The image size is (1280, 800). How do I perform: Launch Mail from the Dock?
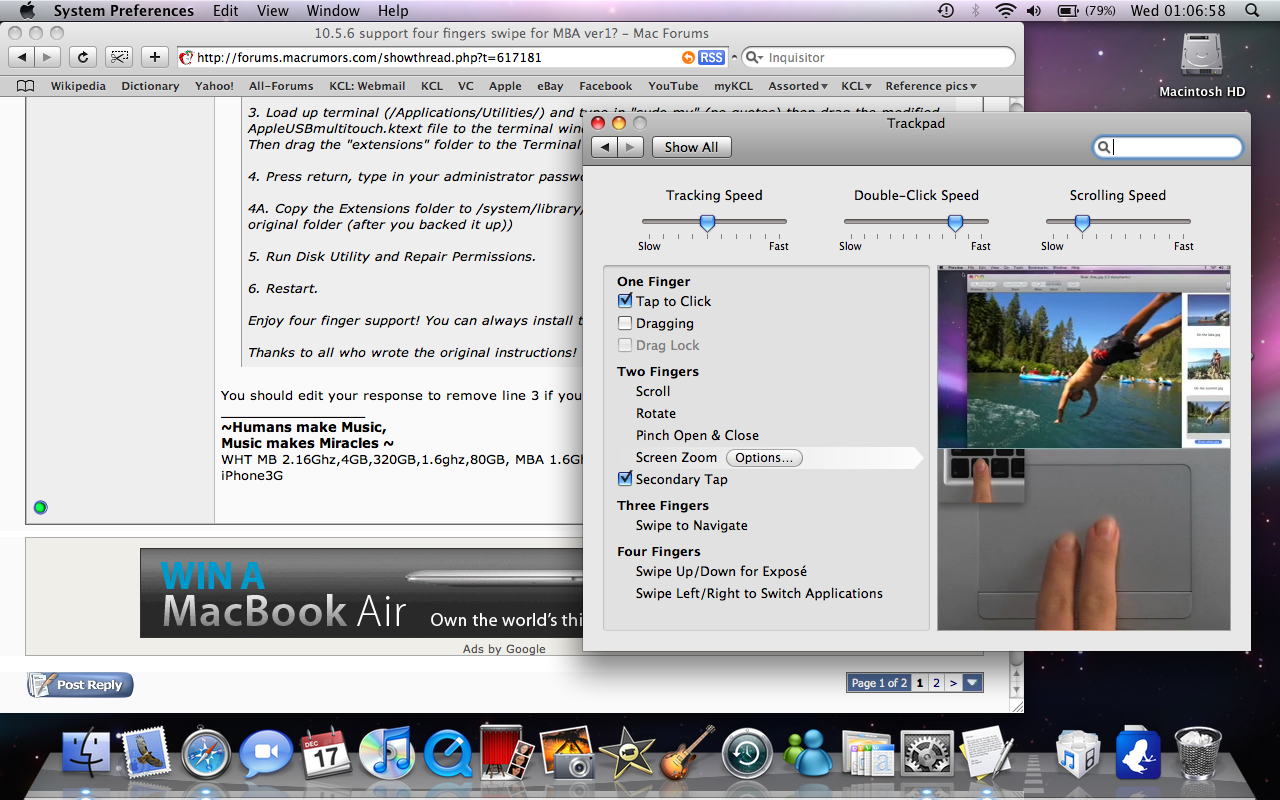(147, 754)
